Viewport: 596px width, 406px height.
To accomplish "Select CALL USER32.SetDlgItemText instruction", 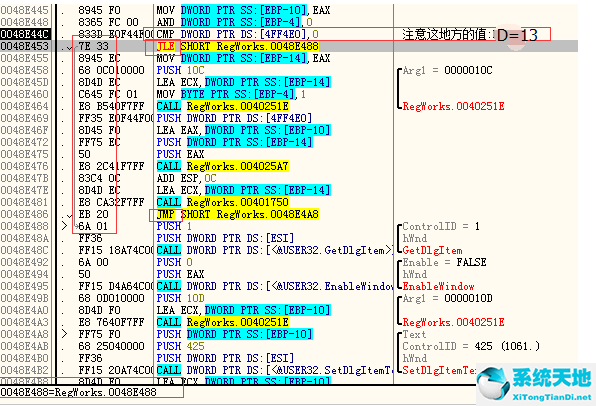I will pyautogui.click(x=274, y=370).
